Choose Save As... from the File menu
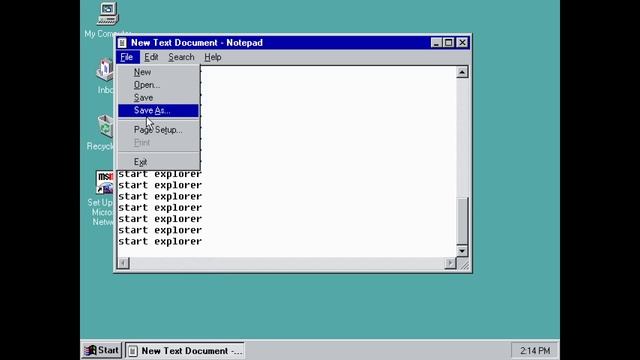640x360 pixels. (x=158, y=110)
